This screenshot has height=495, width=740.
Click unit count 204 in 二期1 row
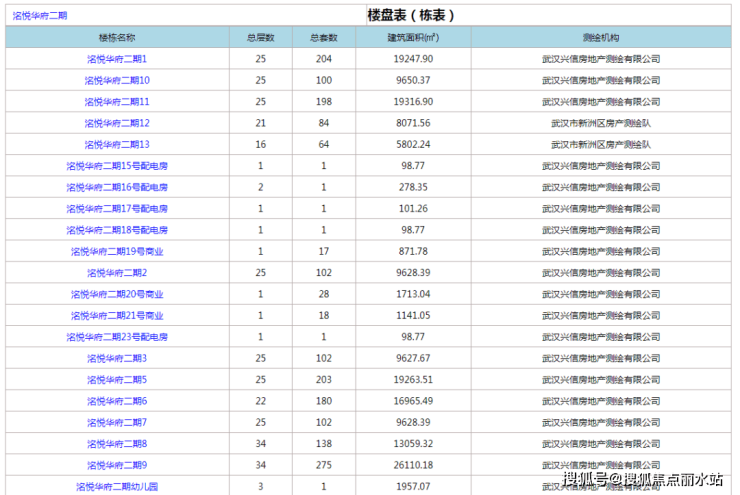(324, 59)
